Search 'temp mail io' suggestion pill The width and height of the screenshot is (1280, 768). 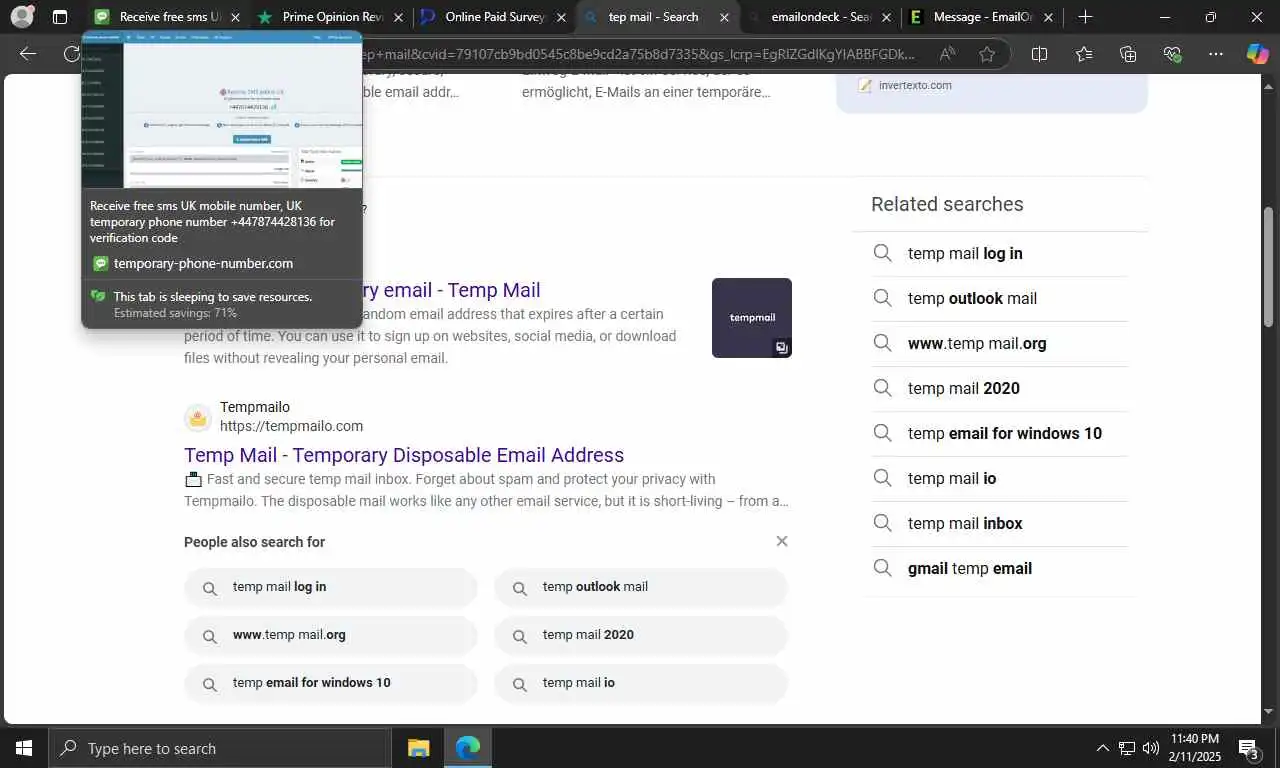[641, 683]
